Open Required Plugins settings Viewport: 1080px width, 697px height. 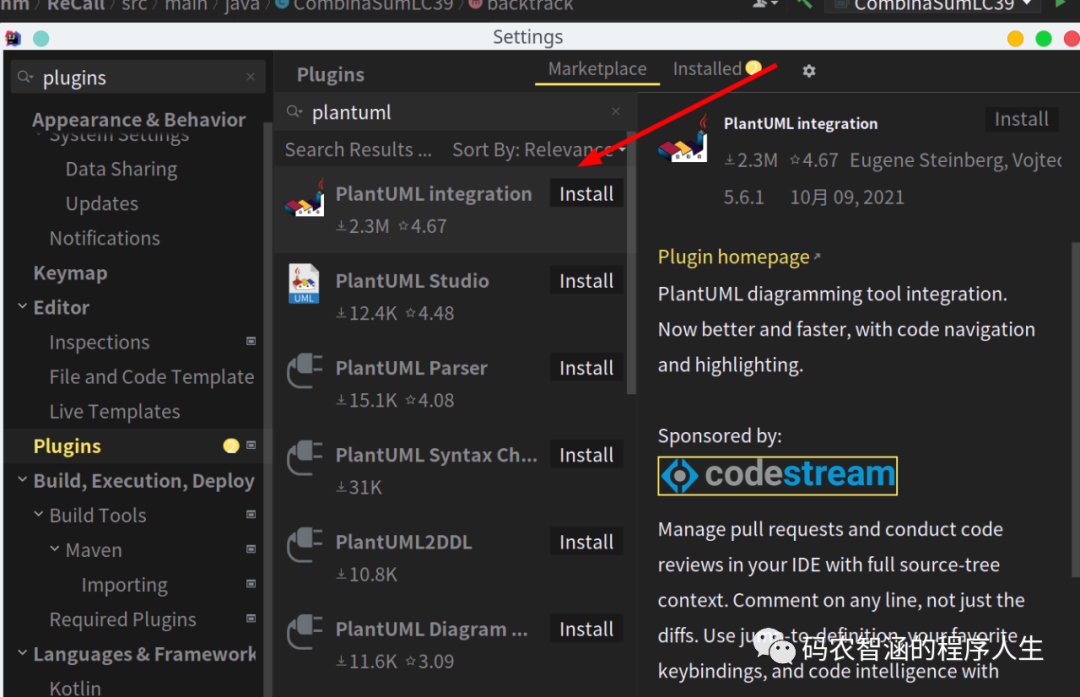click(x=123, y=619)
